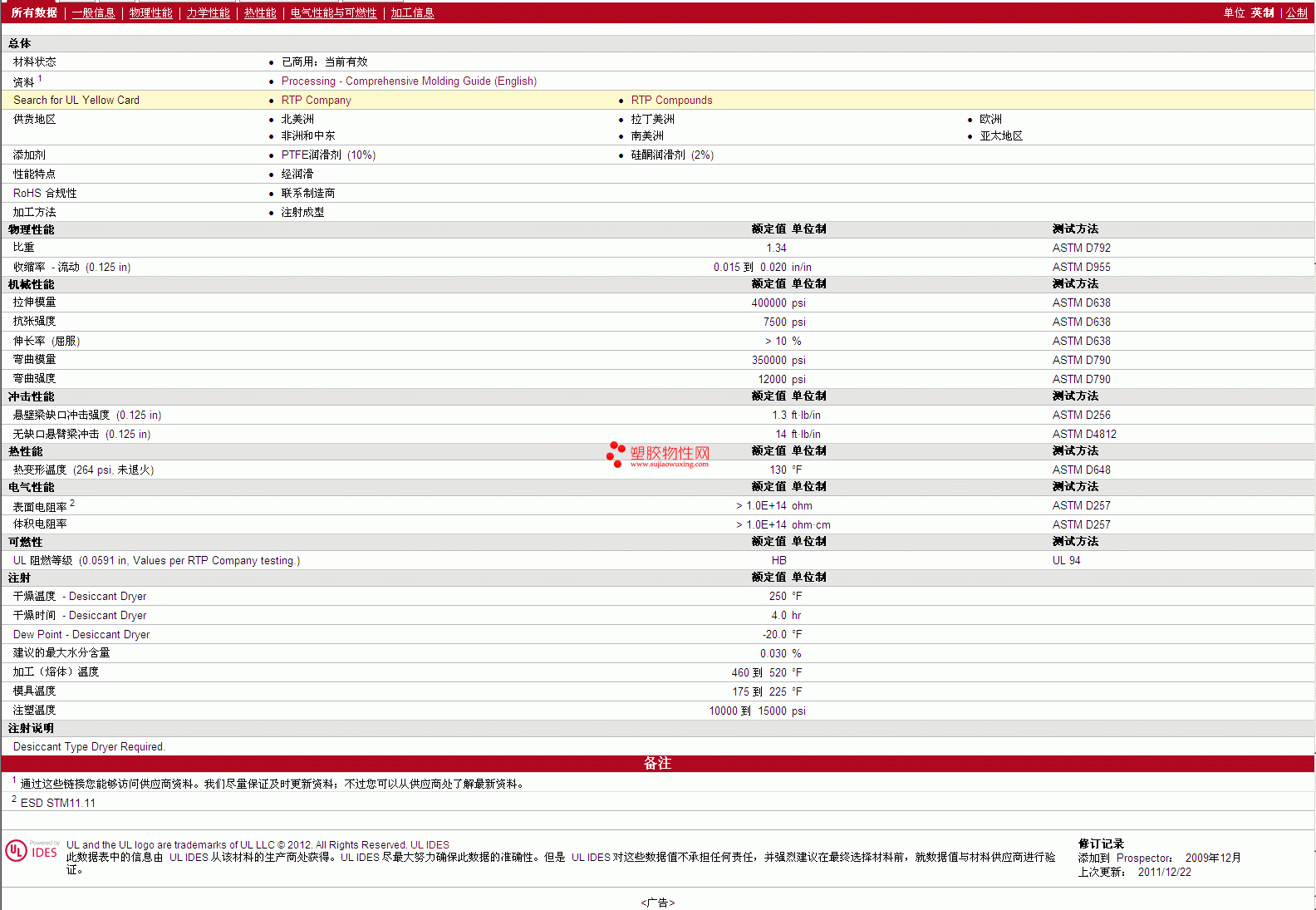The image size is (1316, 910).
Task: Click the Desiccant Type Dryer Required note
Action: coord(89,747)
